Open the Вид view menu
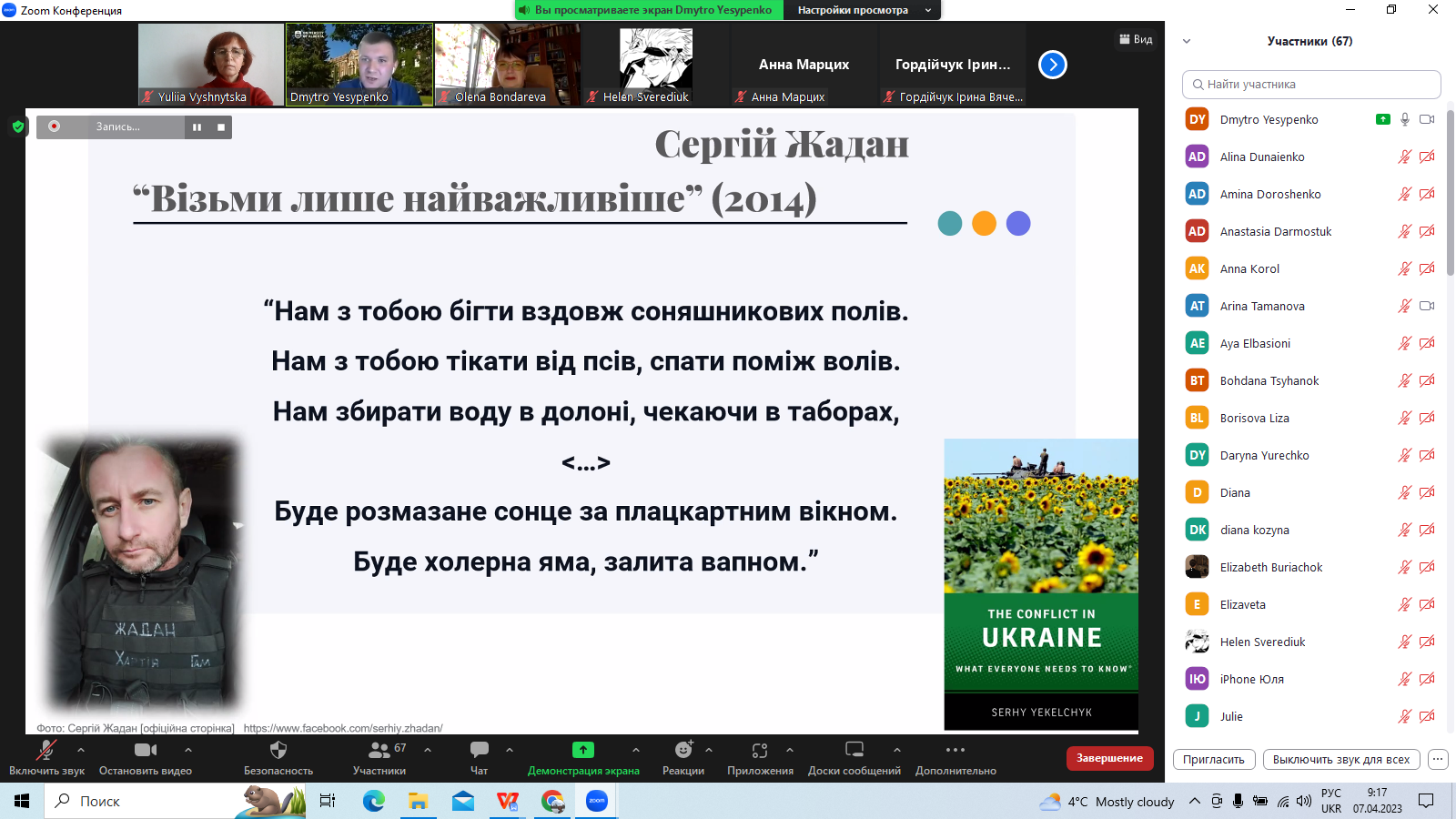Viewport: 1456px width, 819px height. tap(1136, 39)
